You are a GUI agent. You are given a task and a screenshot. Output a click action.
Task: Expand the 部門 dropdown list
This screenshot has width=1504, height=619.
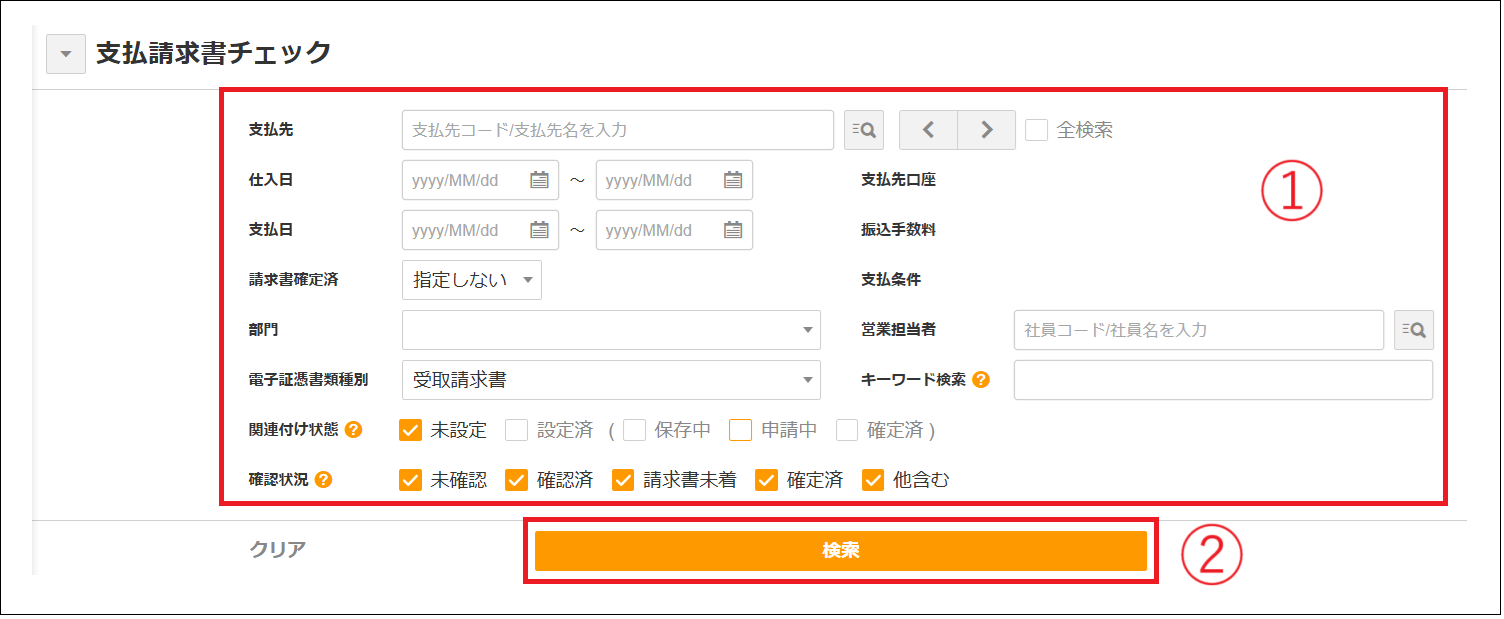(610, 330)
